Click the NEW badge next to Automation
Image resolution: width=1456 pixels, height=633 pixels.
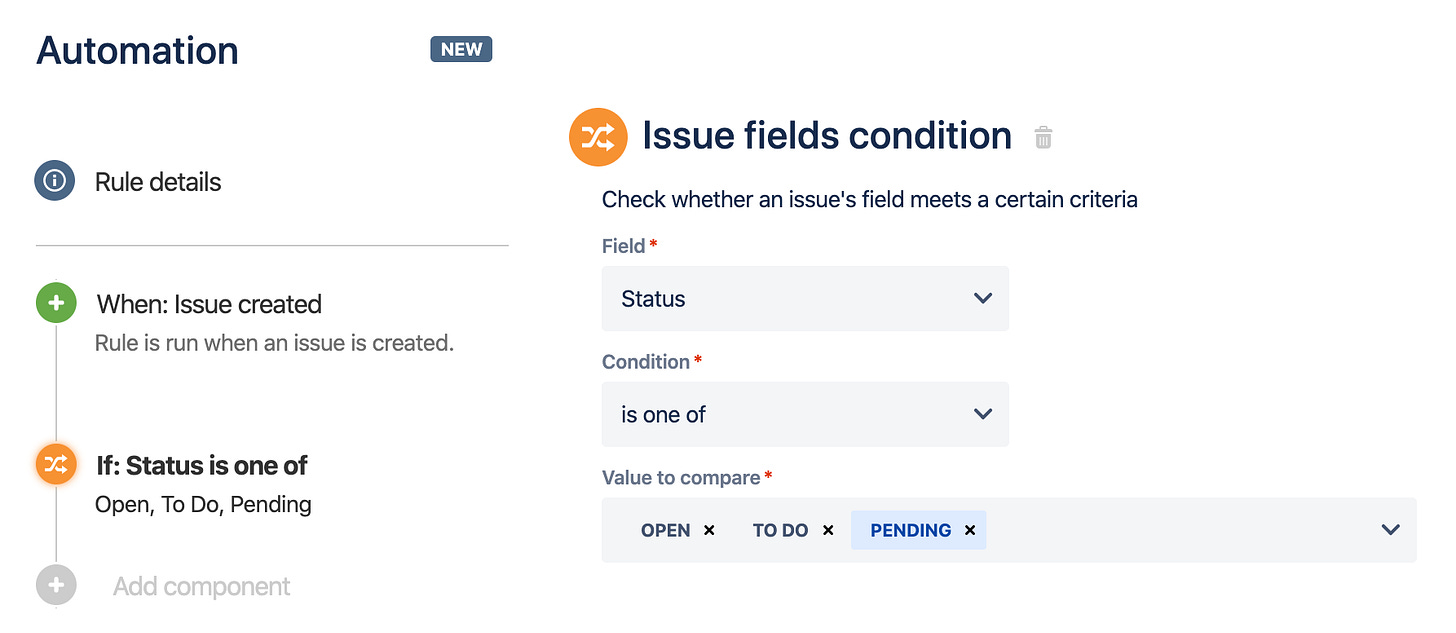[461, 48]
